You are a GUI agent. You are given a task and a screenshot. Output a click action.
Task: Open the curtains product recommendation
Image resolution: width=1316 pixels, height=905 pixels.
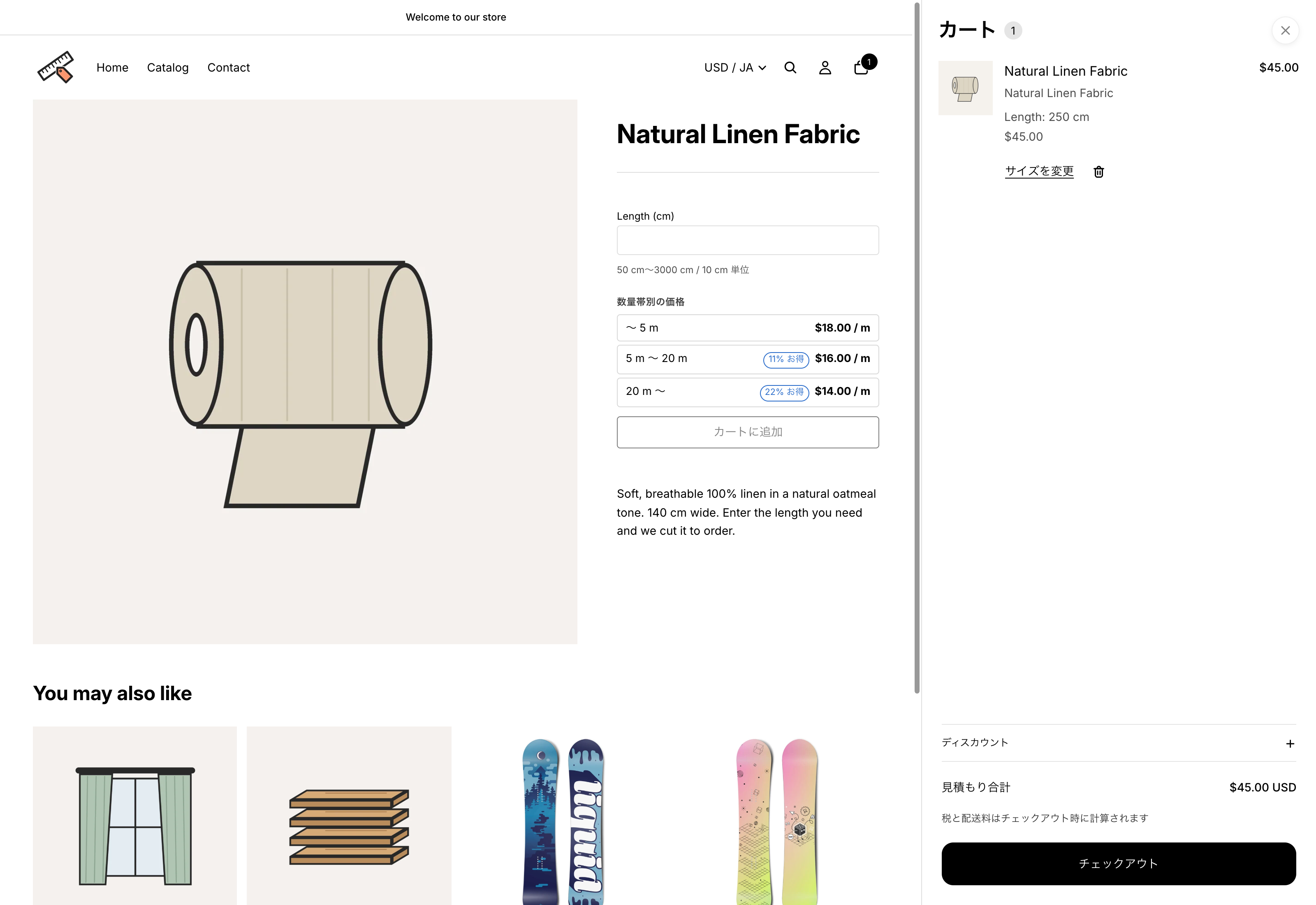click(x=135, y=815)
